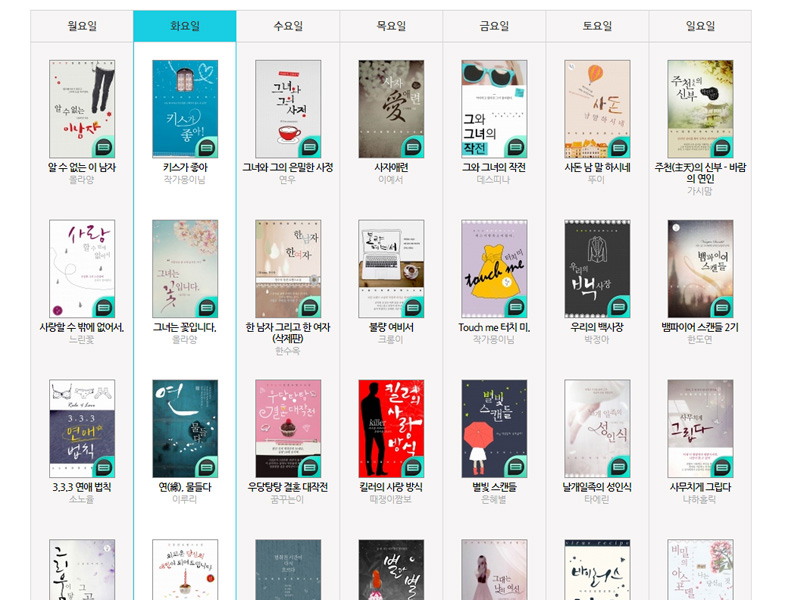
Task: Click the green badge on 그와 그녀의 작전 cover
Action: (x=515, y=147)
